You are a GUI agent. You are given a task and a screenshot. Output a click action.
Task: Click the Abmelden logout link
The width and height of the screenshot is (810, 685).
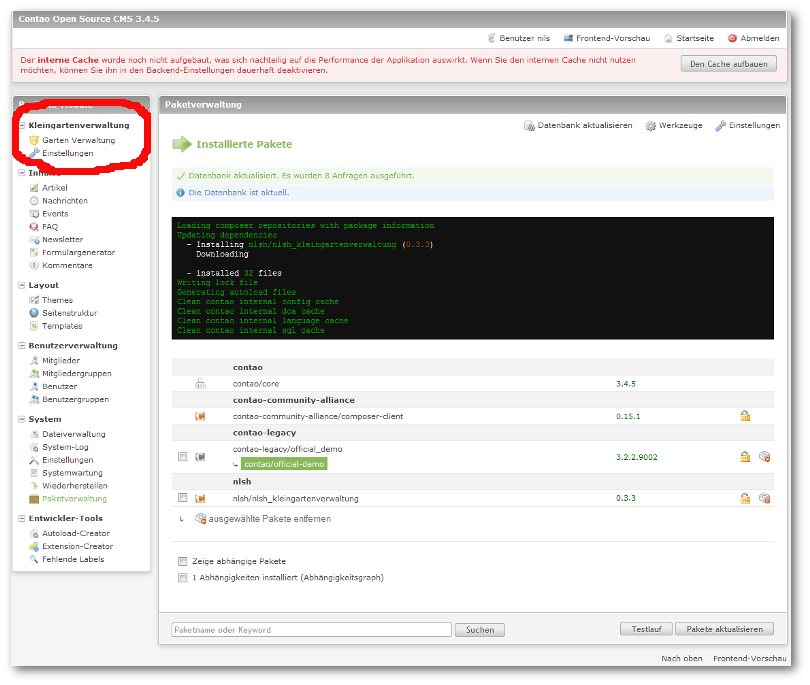point(754,38)
